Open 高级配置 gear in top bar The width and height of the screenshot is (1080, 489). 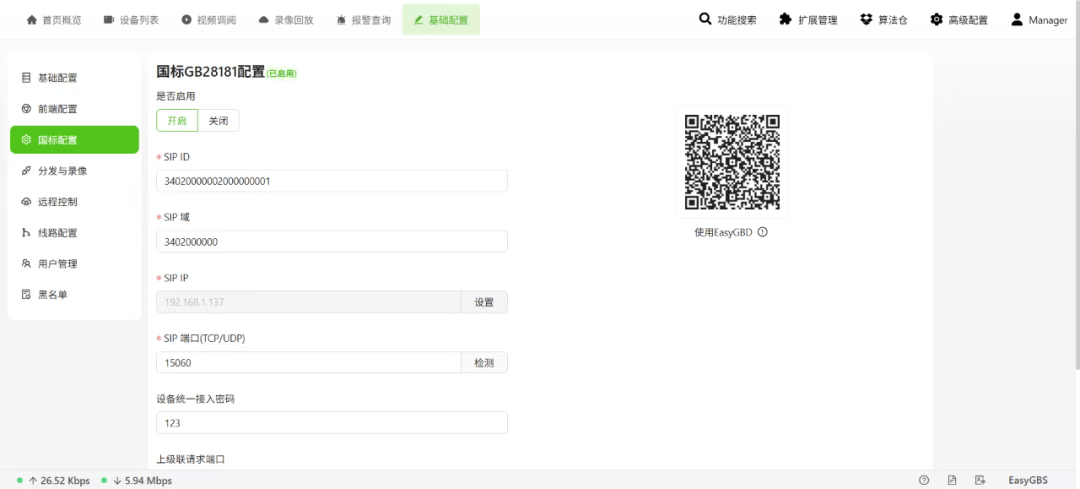coord(958,20)
